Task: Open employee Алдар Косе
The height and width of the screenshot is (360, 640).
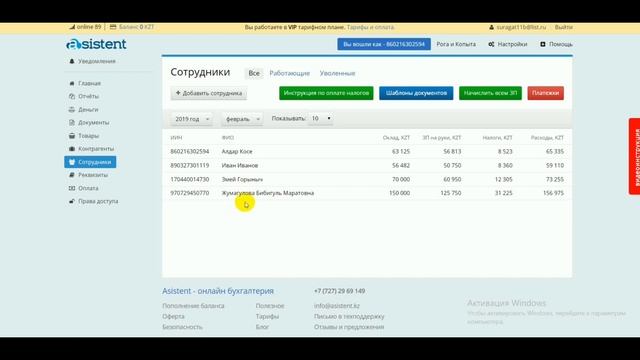Action: point(237,151)
